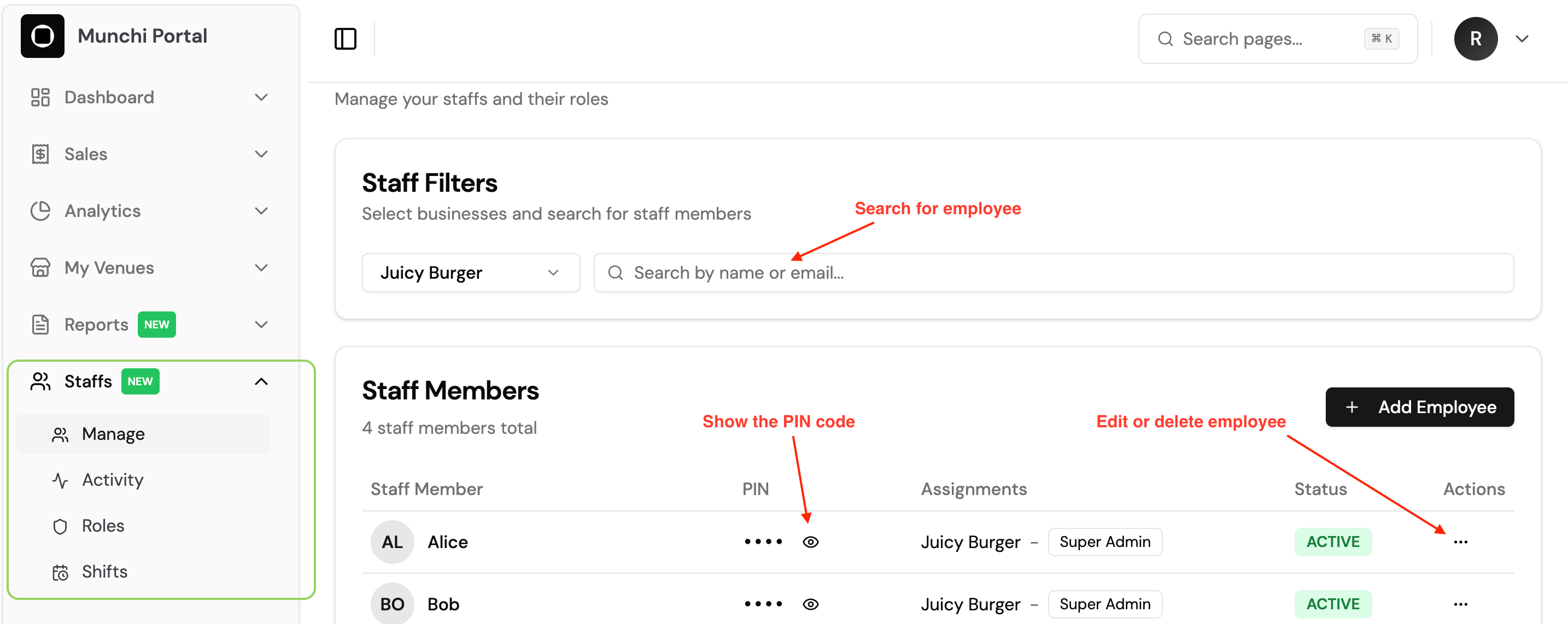Click the Staffs people icon
Viewport: 1568px width, 624px height.
point(40,381)
